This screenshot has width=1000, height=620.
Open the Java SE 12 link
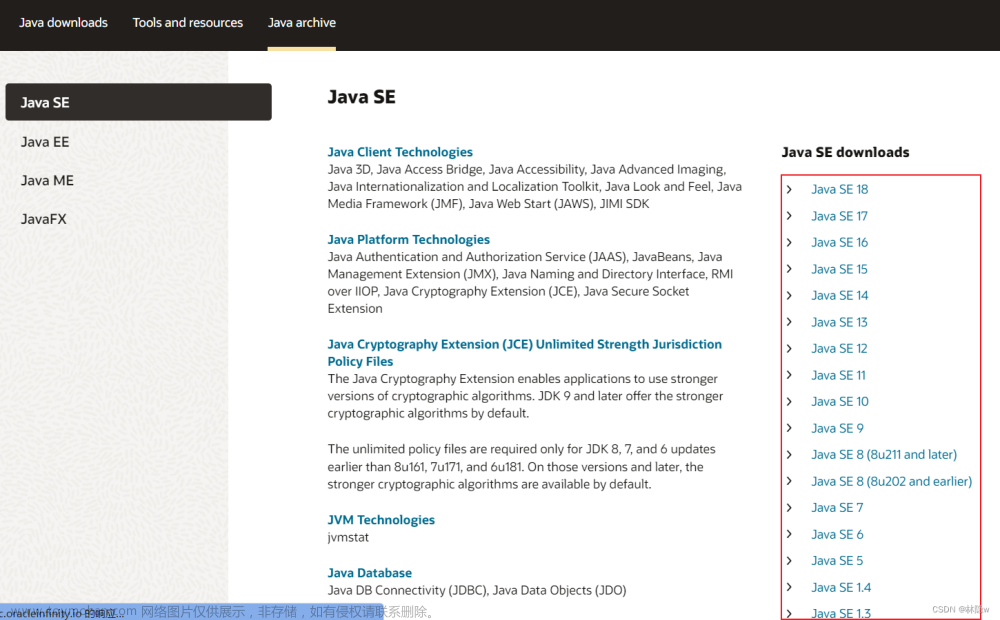pos(839,348)
